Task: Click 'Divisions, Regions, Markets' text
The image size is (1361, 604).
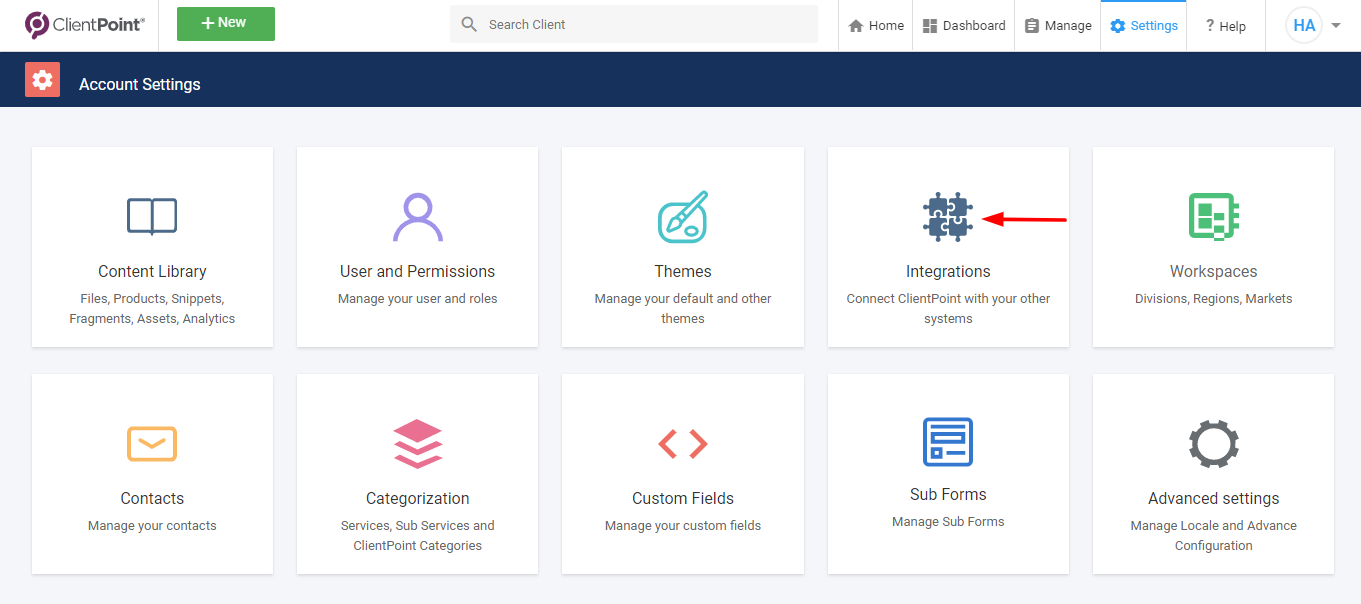Action: point(1213,298)
